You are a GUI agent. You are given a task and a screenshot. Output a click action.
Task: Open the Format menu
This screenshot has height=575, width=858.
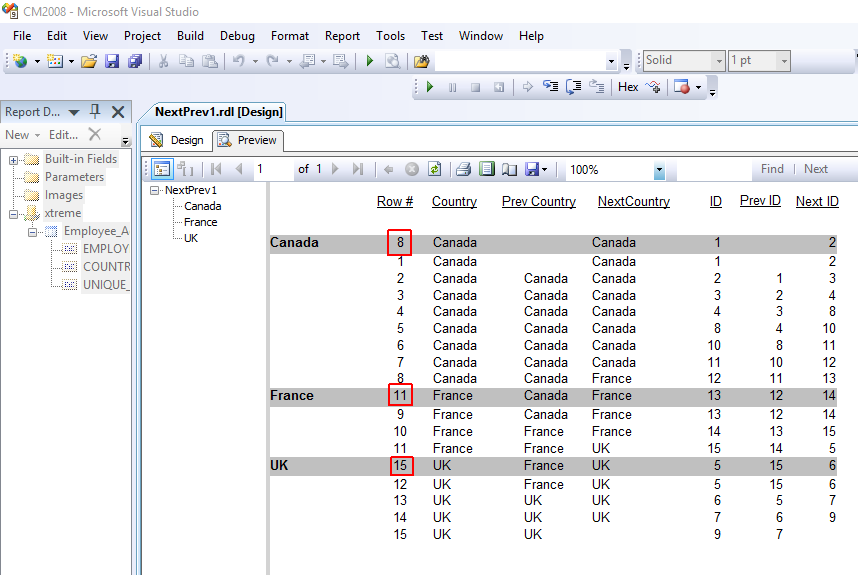[x=289, y=36]
